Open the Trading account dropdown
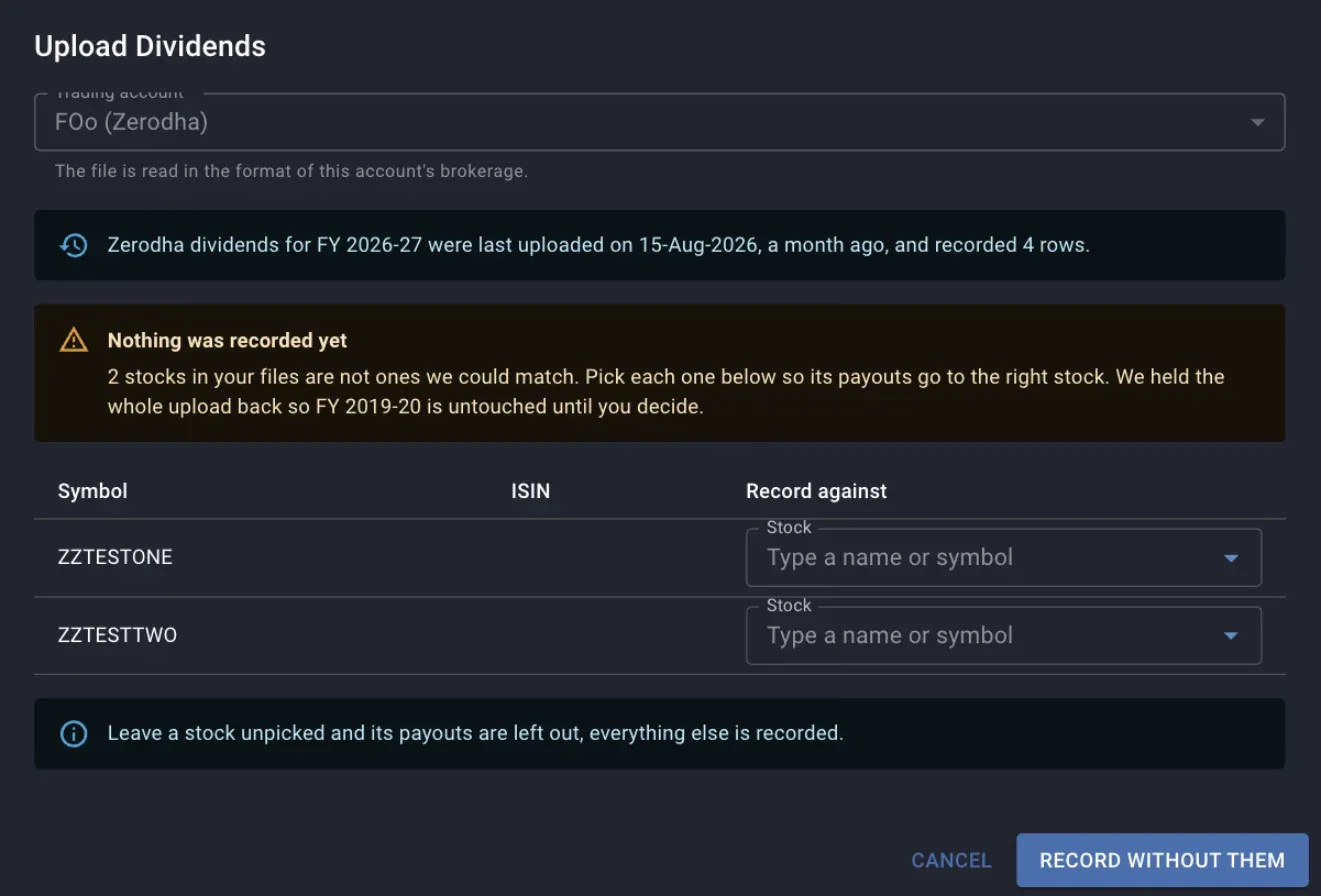Image resolution: width=1321 pixels, height=896 pixels. 660,122
